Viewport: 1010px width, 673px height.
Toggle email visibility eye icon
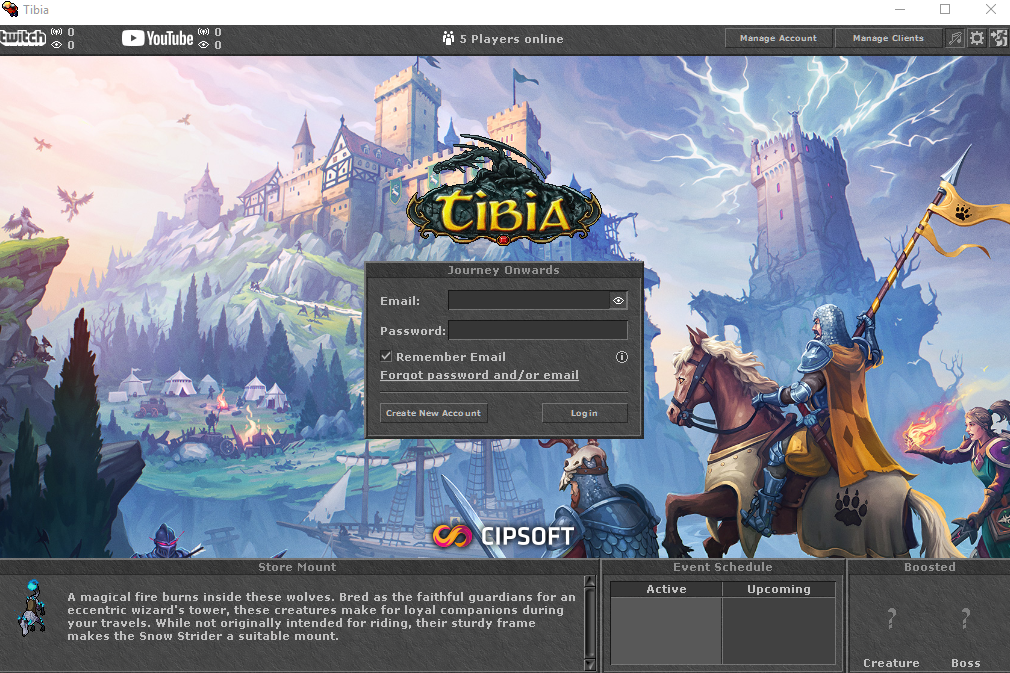tap(618, 301)
